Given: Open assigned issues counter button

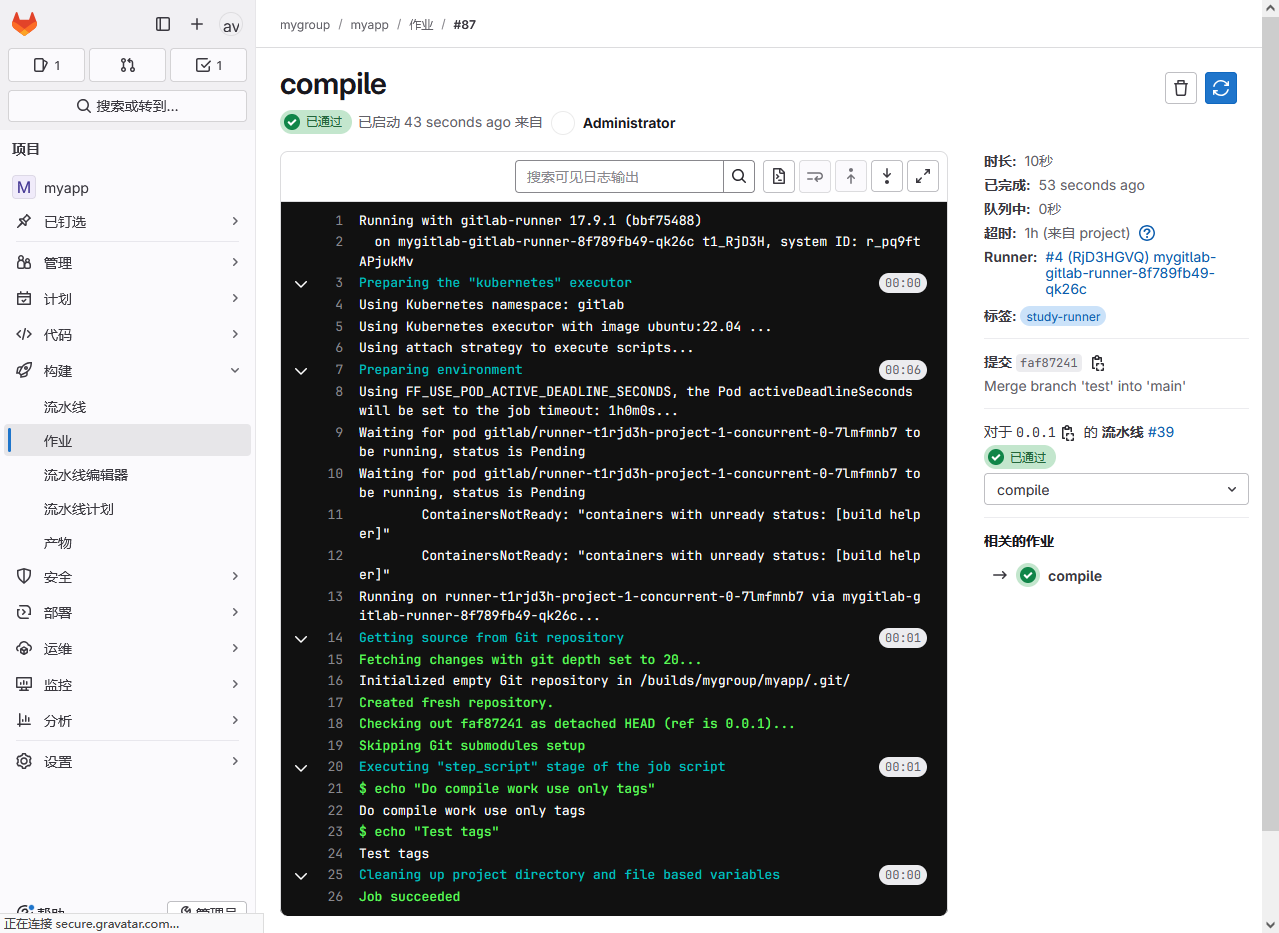Looking at the screenshot, I should coord(46,65).
